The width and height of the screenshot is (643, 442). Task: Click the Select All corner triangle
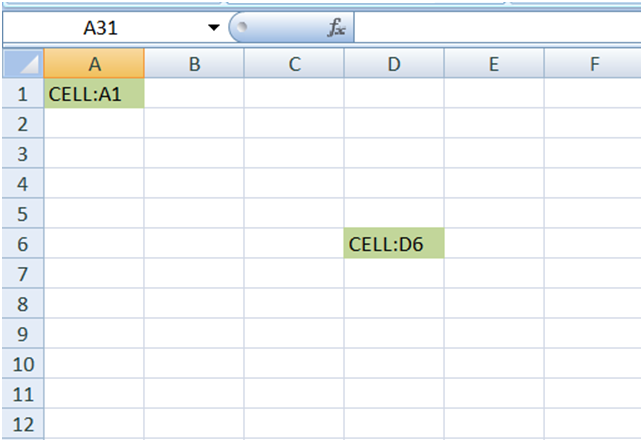(24, 64)
